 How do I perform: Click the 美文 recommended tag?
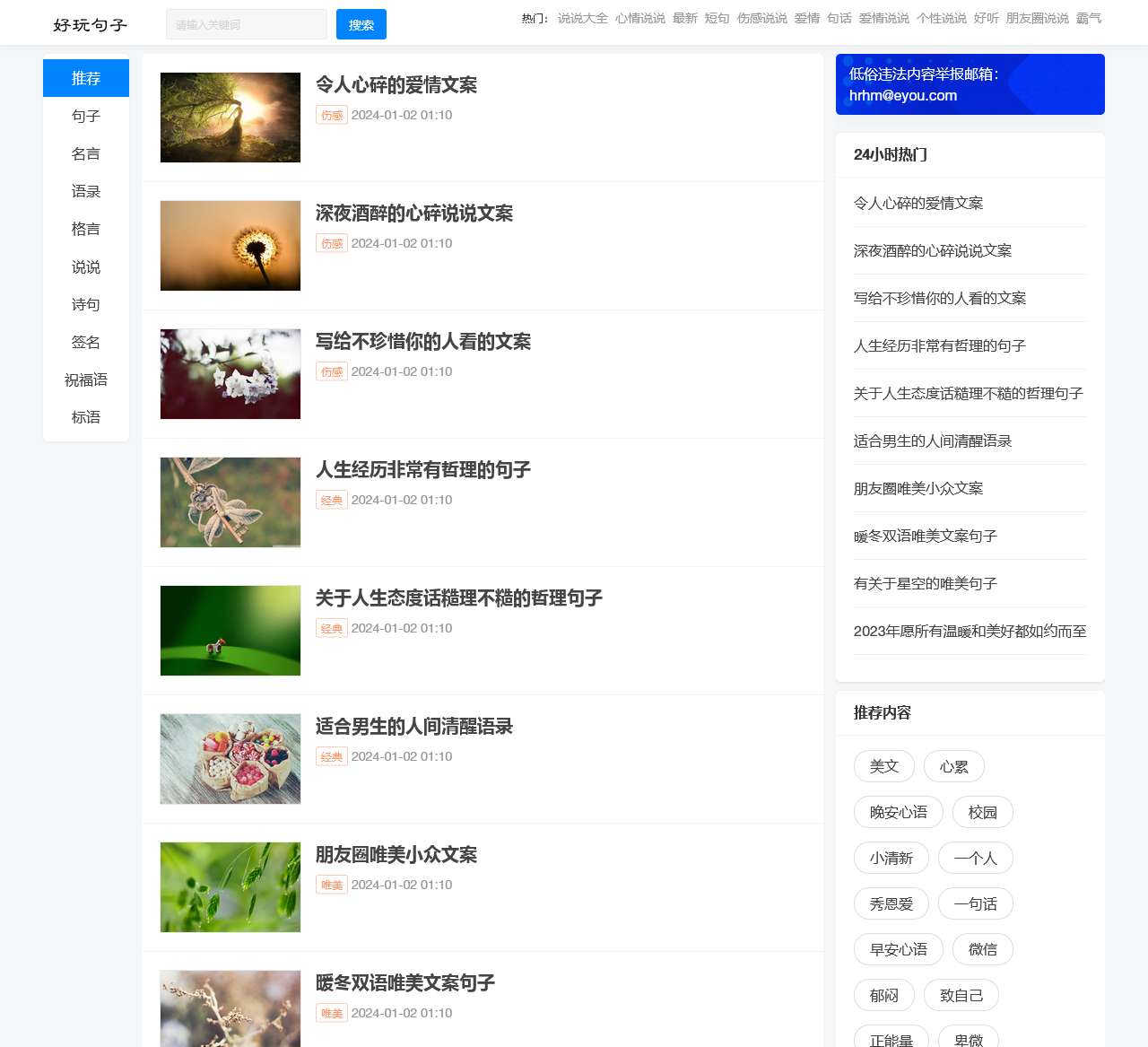tap(883, 766)
